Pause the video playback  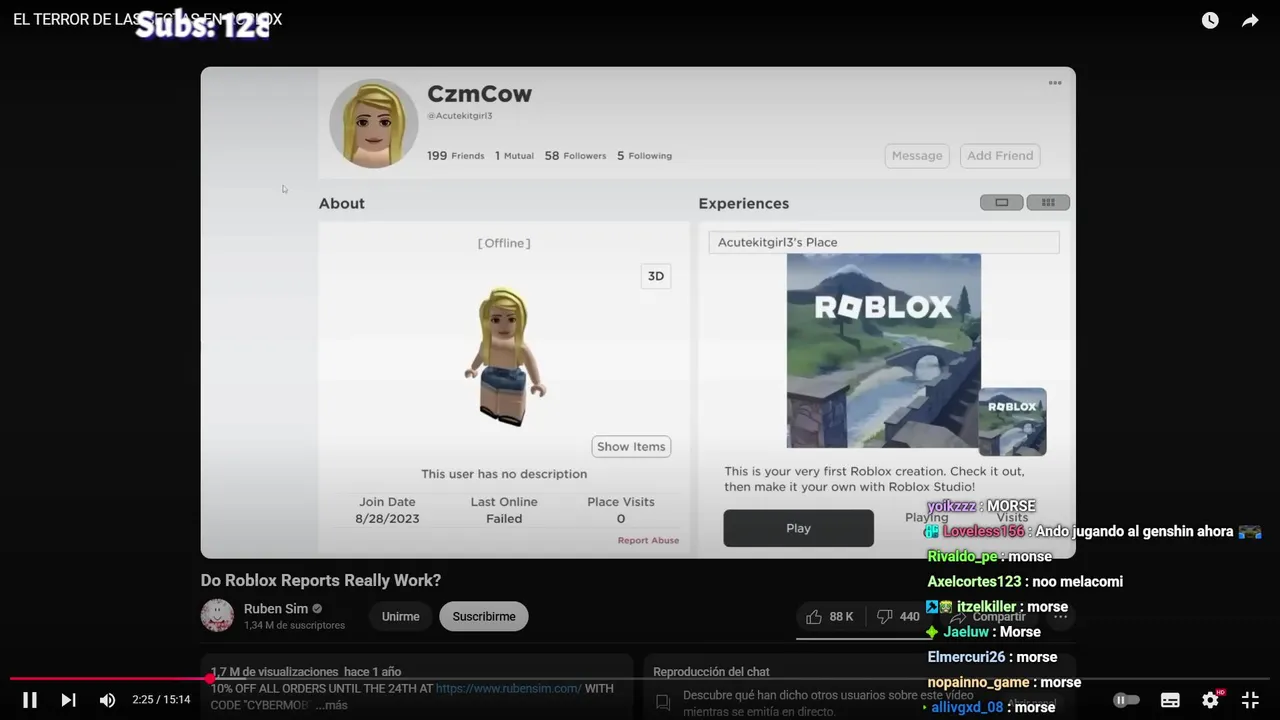pyautogui.click(x=30, y=700)
